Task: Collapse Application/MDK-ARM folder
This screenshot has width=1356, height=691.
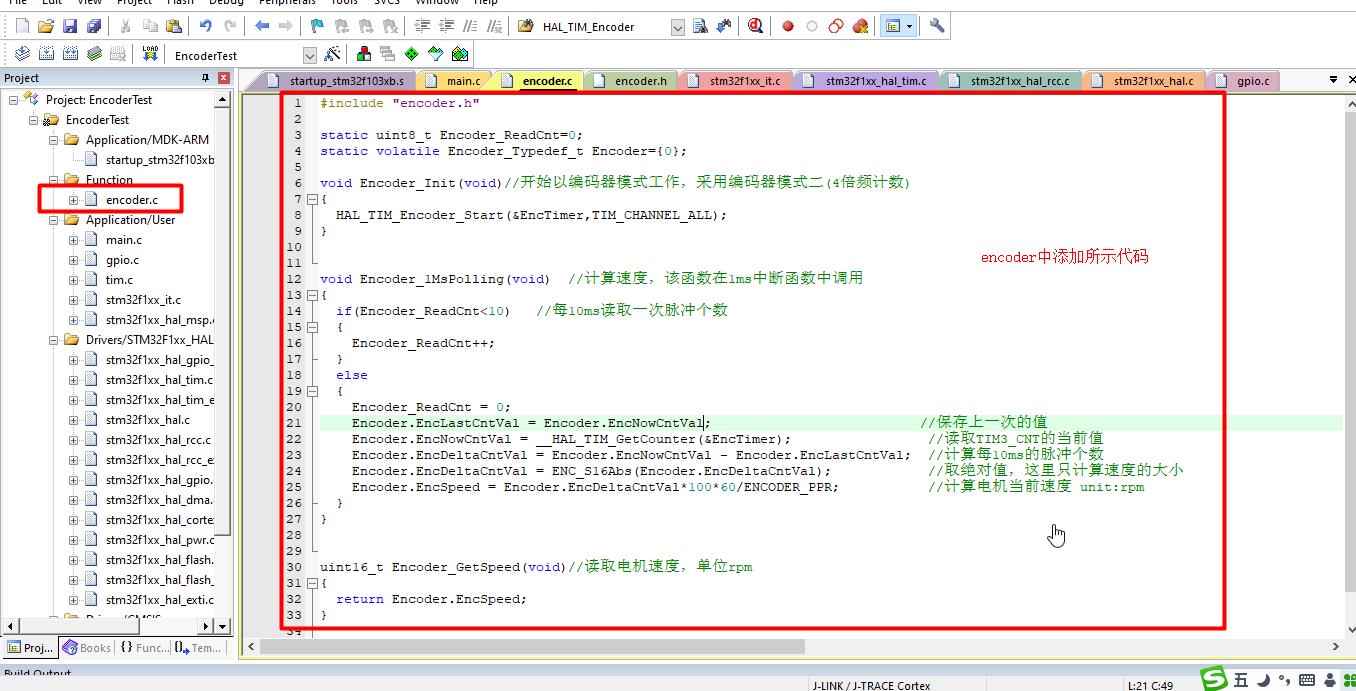Action: pos(54,139)
